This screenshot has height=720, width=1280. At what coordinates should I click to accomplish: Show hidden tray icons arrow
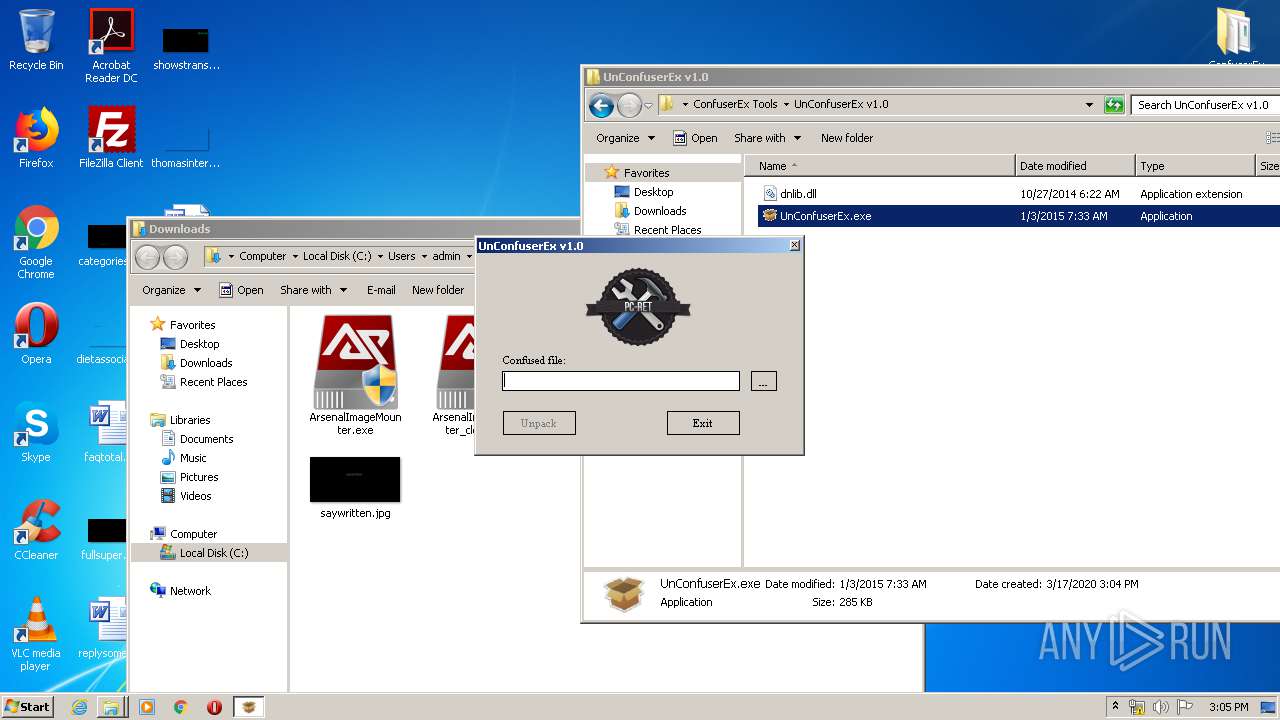tap(1116, 707)
